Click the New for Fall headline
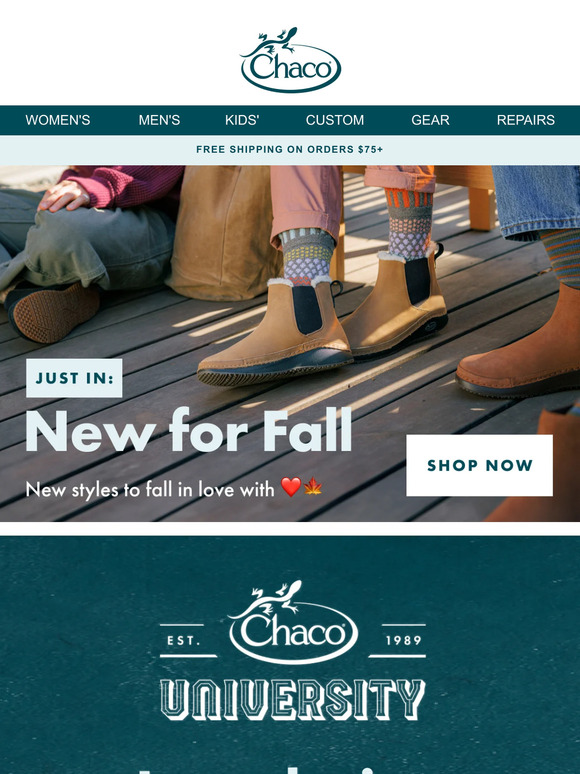The width and height of the screenshot is (580, 774). (189, 430)
